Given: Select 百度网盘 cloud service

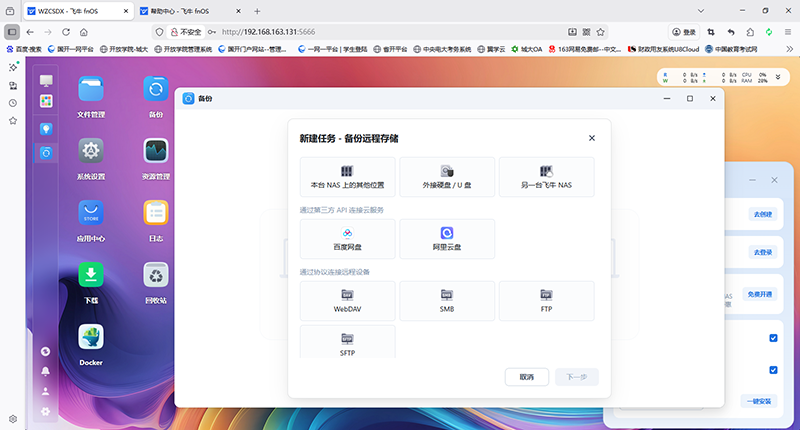Looking at the screenshot, I should 347,239.
